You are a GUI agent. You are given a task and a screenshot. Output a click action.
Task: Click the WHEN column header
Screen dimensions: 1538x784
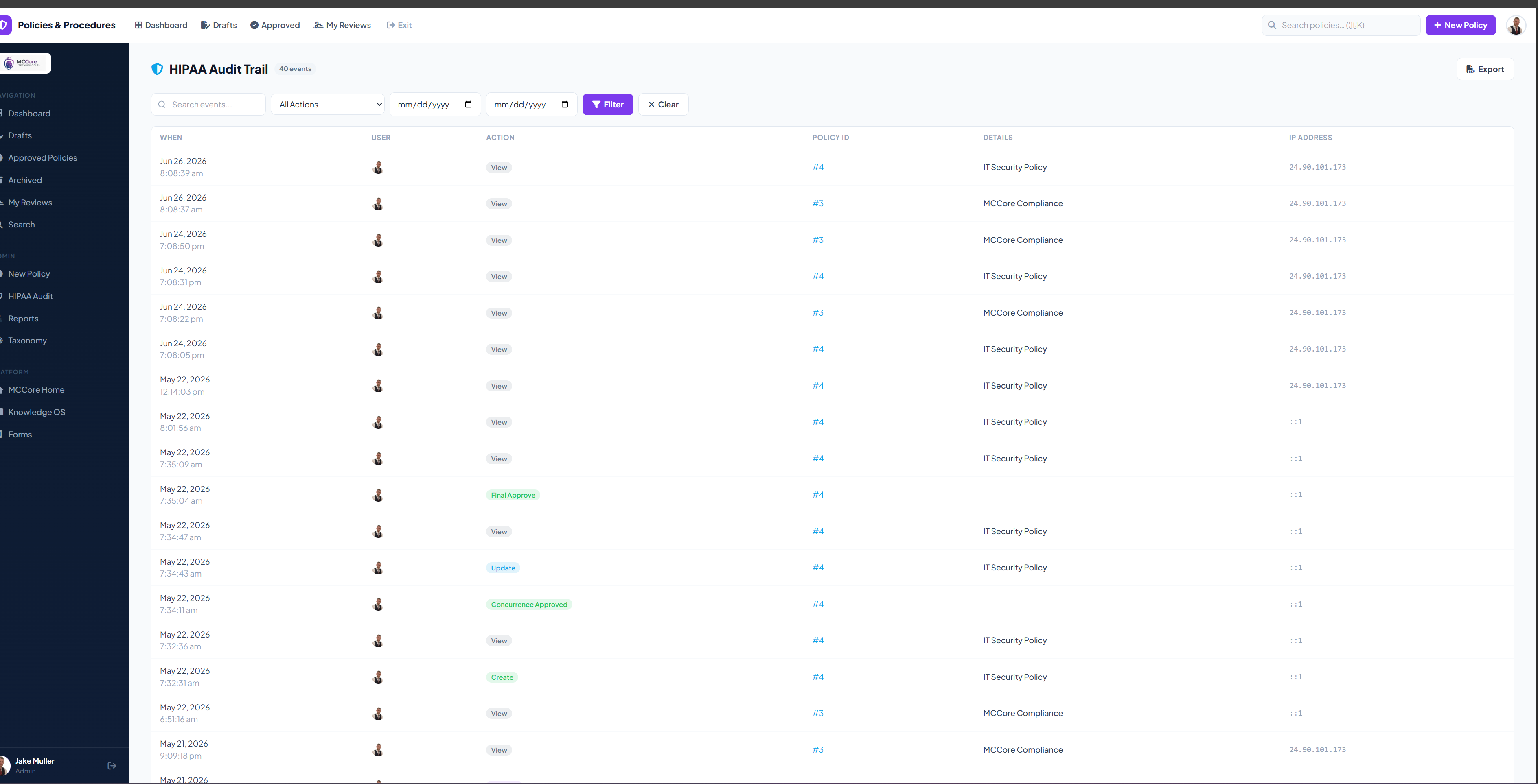[x=171, y=138]
